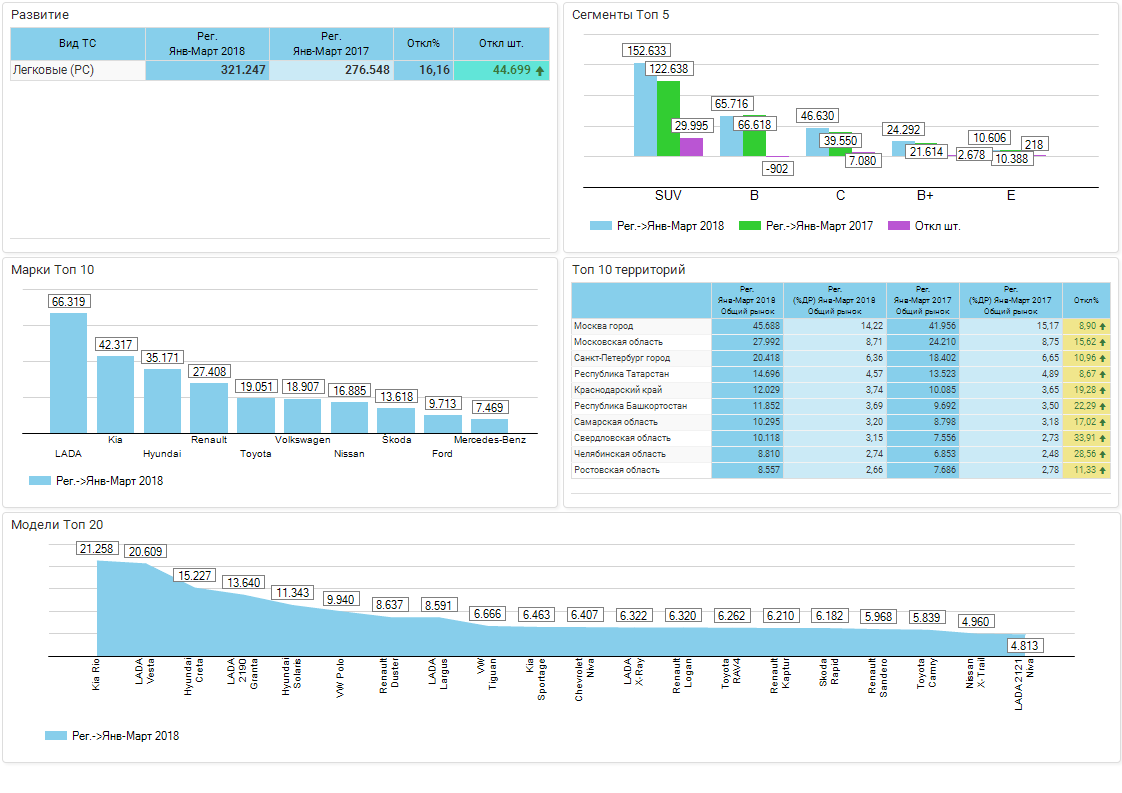
Task: Toggle the blue 2018 legend swatch in Сегменты Топ 5
Action: click(x=601, y=226)
